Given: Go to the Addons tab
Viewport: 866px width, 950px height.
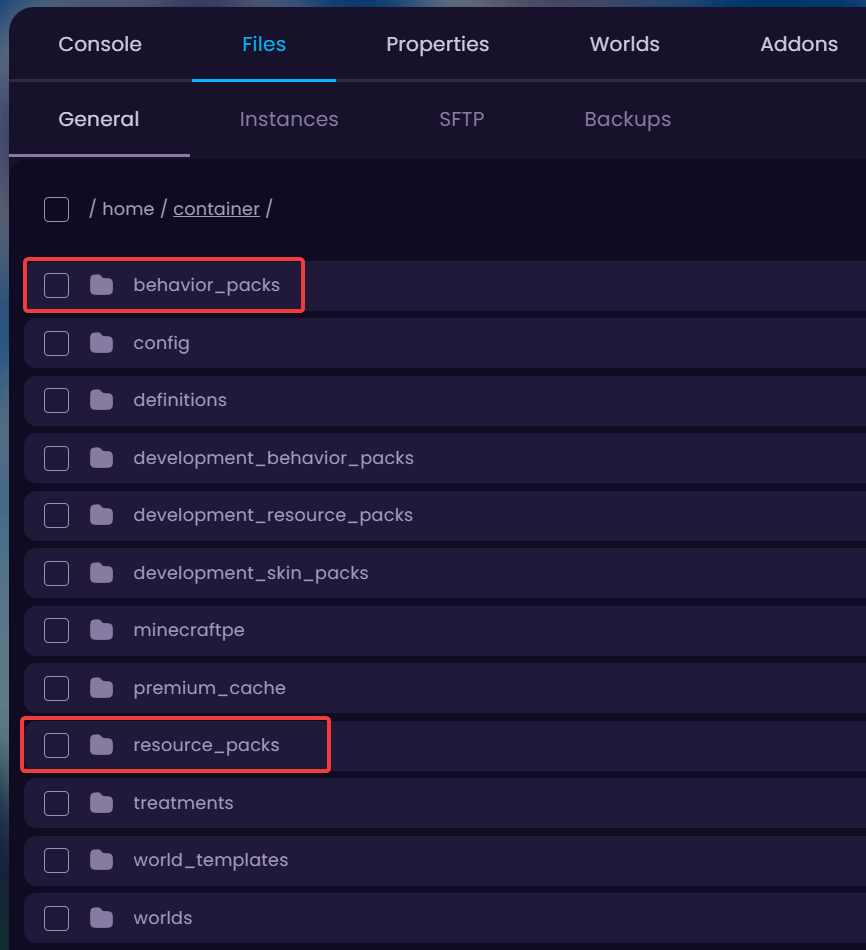Looking at the screenshot, I should [798, 44].
